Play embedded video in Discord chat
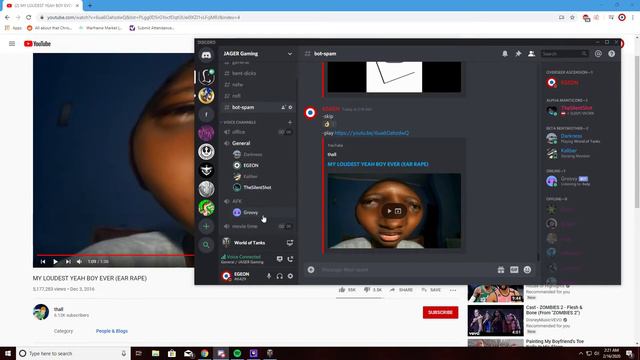 tap(389, 211)
